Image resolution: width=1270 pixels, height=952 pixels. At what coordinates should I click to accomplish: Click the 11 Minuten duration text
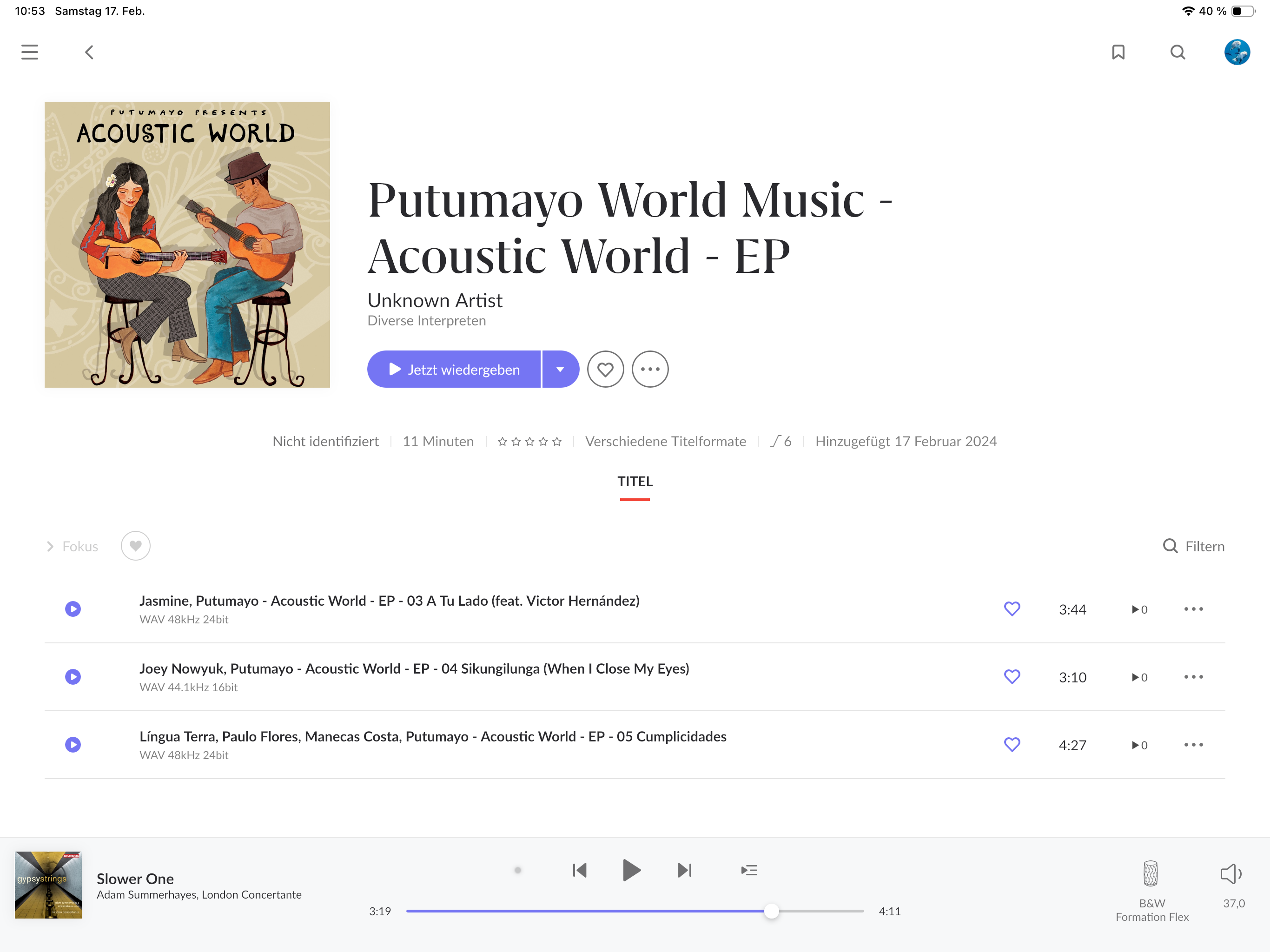pyautogui.click(x=438, y=441)
